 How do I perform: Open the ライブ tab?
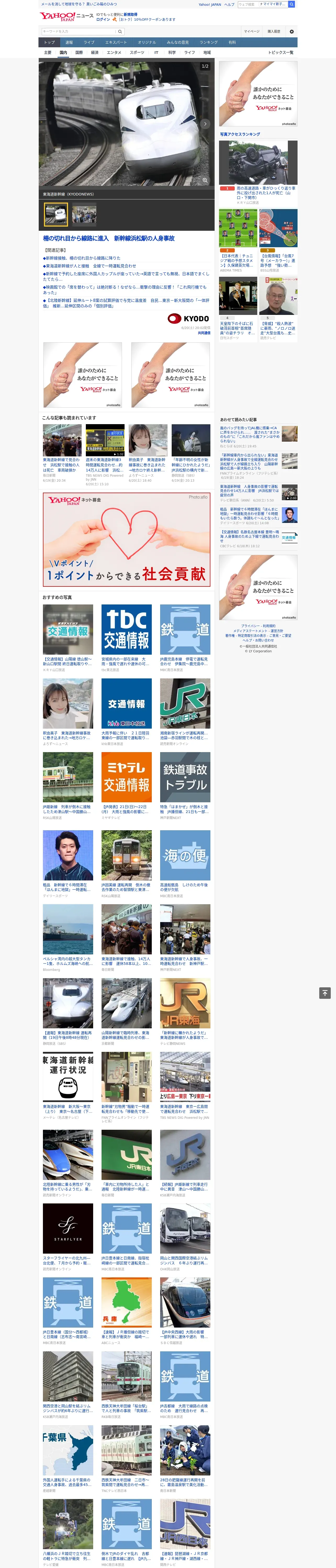click(x=89, y=43)
